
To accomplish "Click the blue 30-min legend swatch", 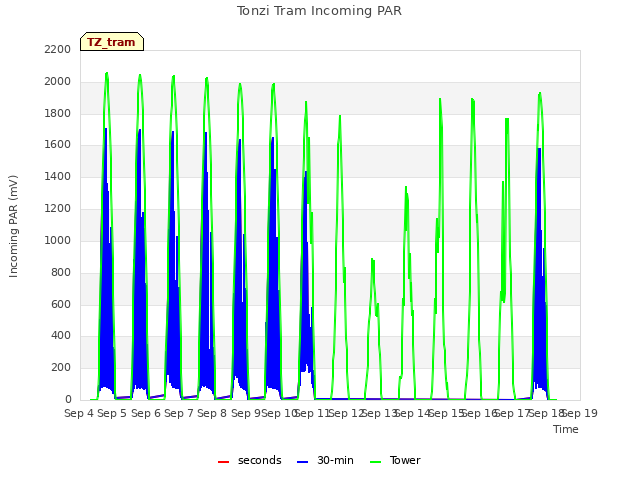I will click(x=302, y=462).
